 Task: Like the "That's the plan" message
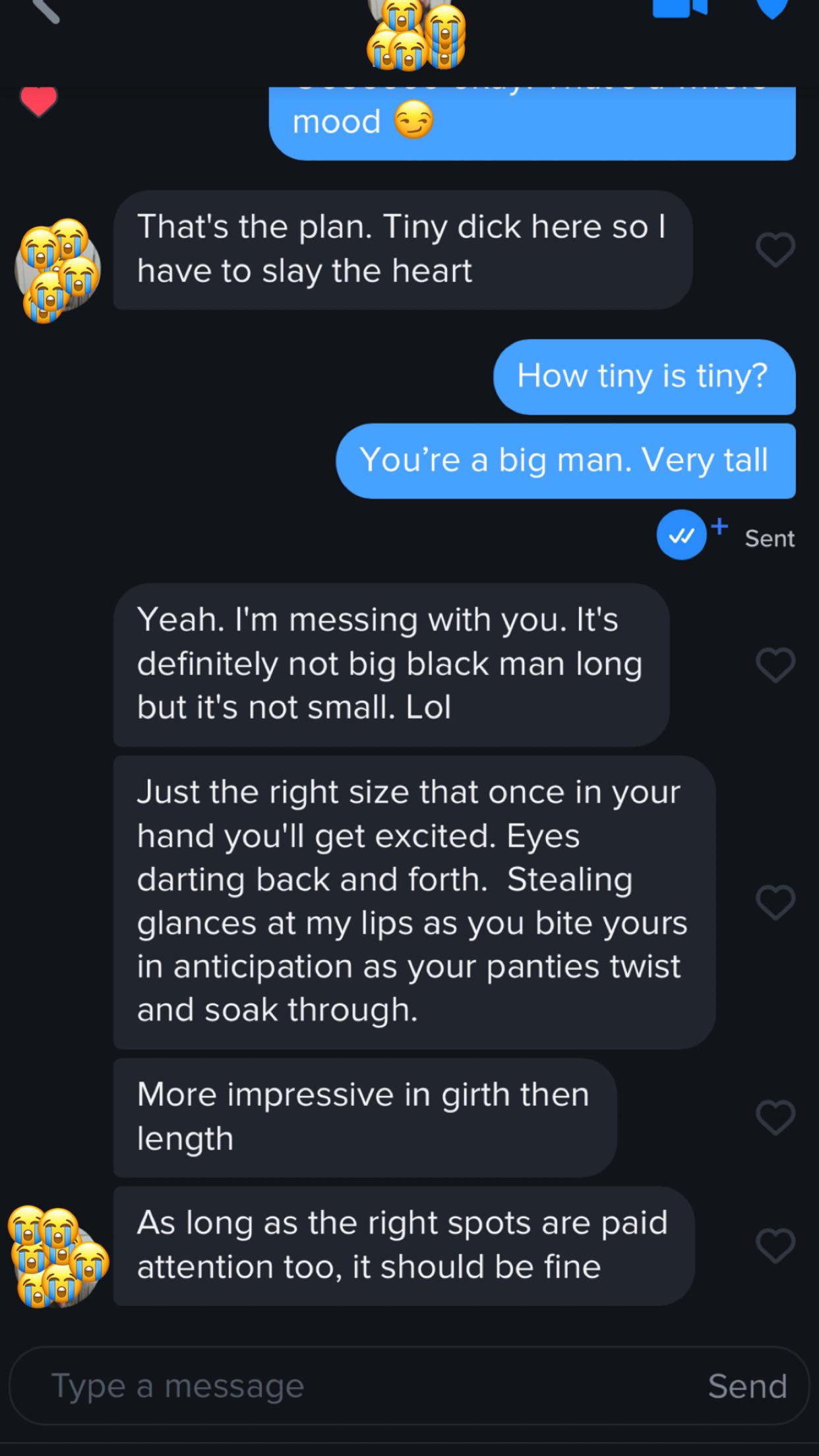pos(775,250)
